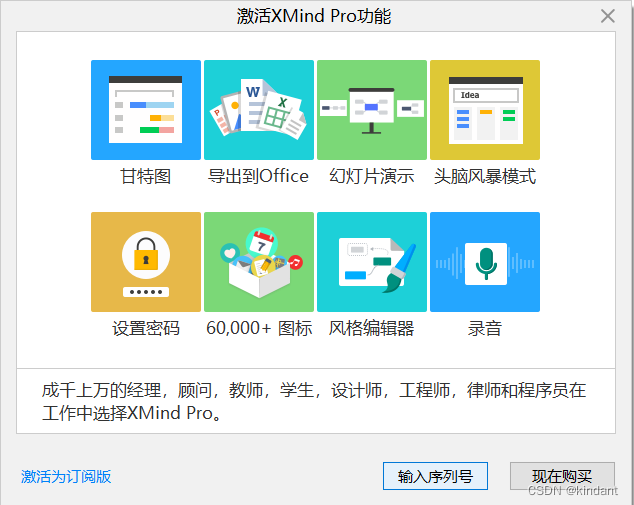Image resolution: width=634 pixels, height=505 pixels.
Task: Click the 设置密码 label
Action: click(x=146, y=328)
